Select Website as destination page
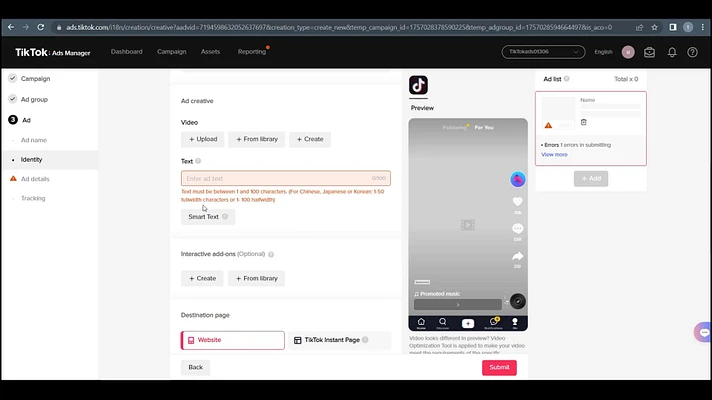The image size is (712, 400). click(232, 340)
